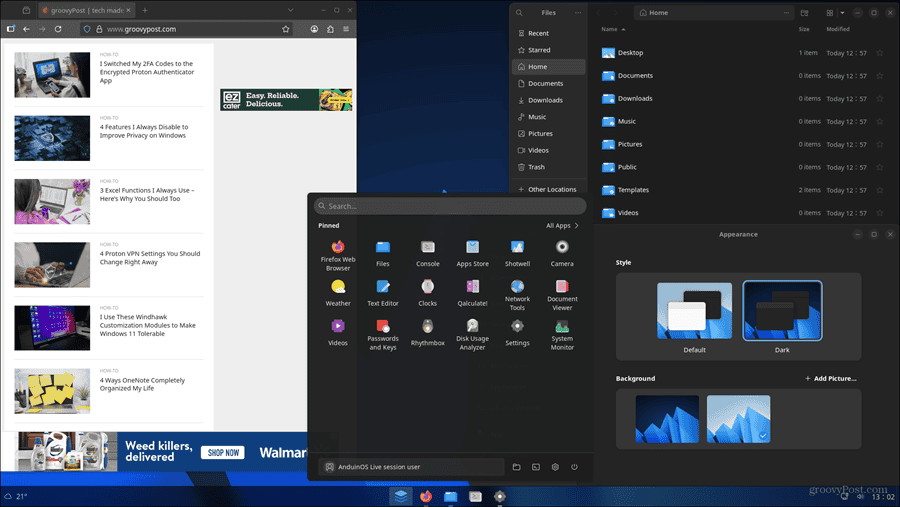Open the Firefox hamburger menu
The image size is (900, 507).
coord(346,29)
